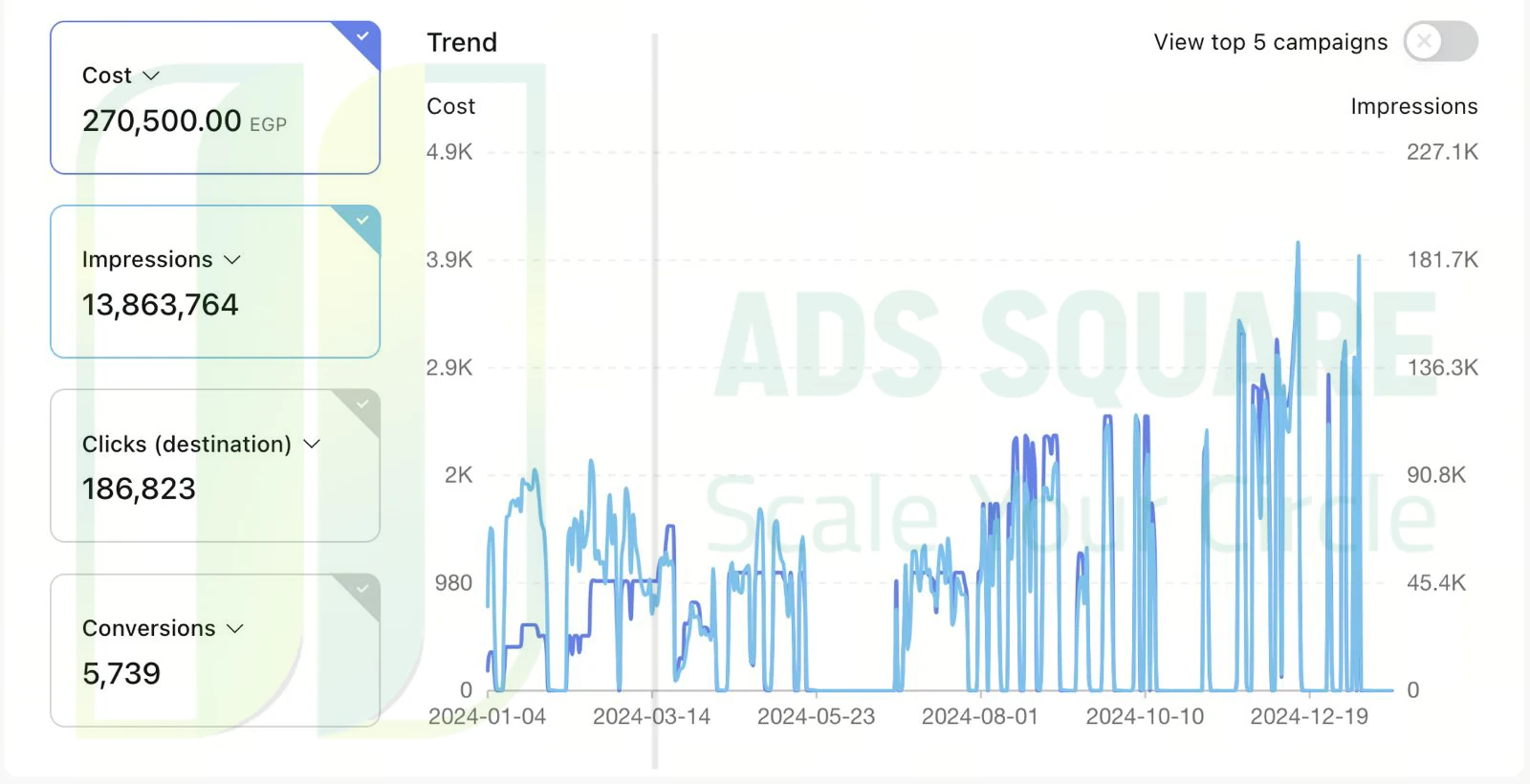Click the 2024-03-14 date on chart axis
This screenshot has width=1530, height=784.
(x=651, y=717)
